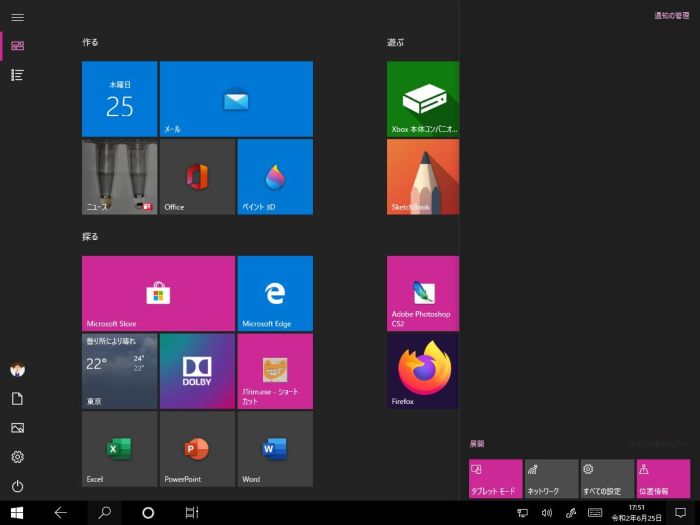The width and height of the screenshot is (700, 525).
Task: Switch to the pinned tiles view
Action: point(17,46)
